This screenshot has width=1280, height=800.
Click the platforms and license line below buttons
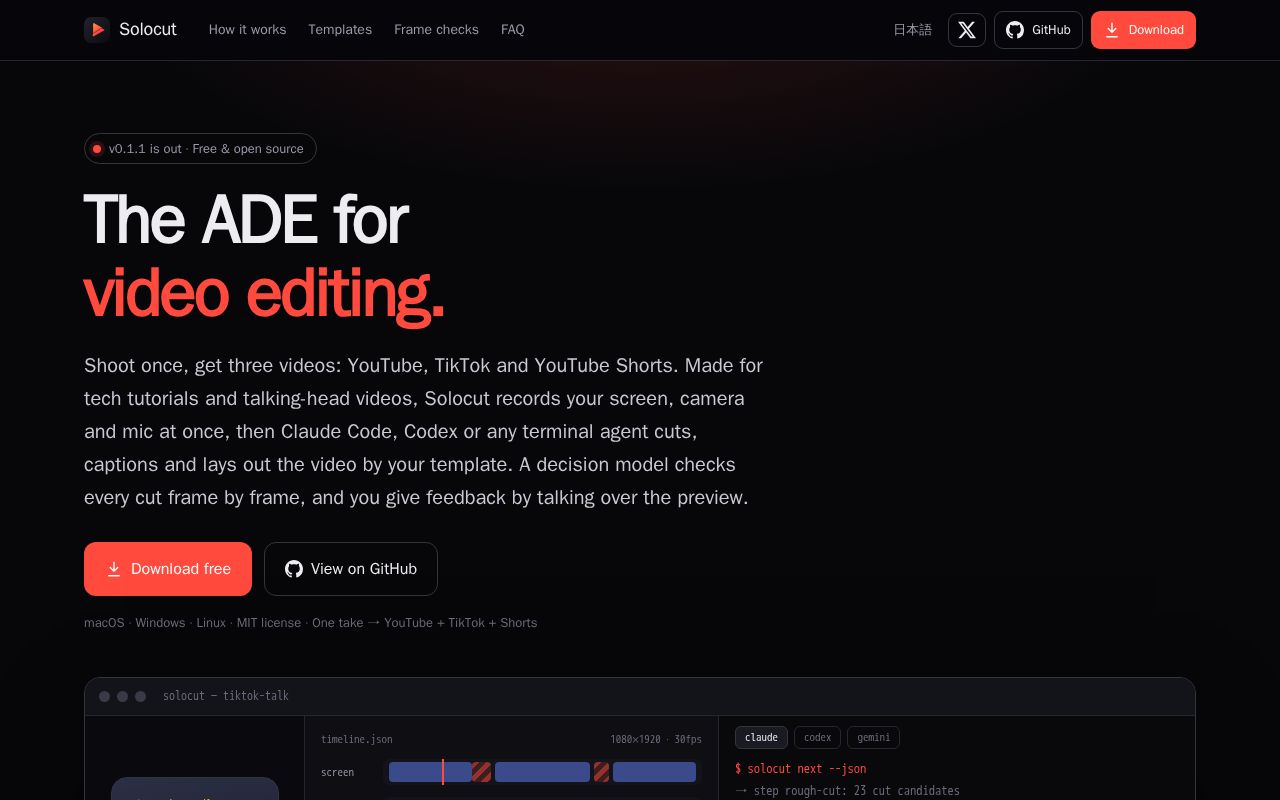point(311,623)
